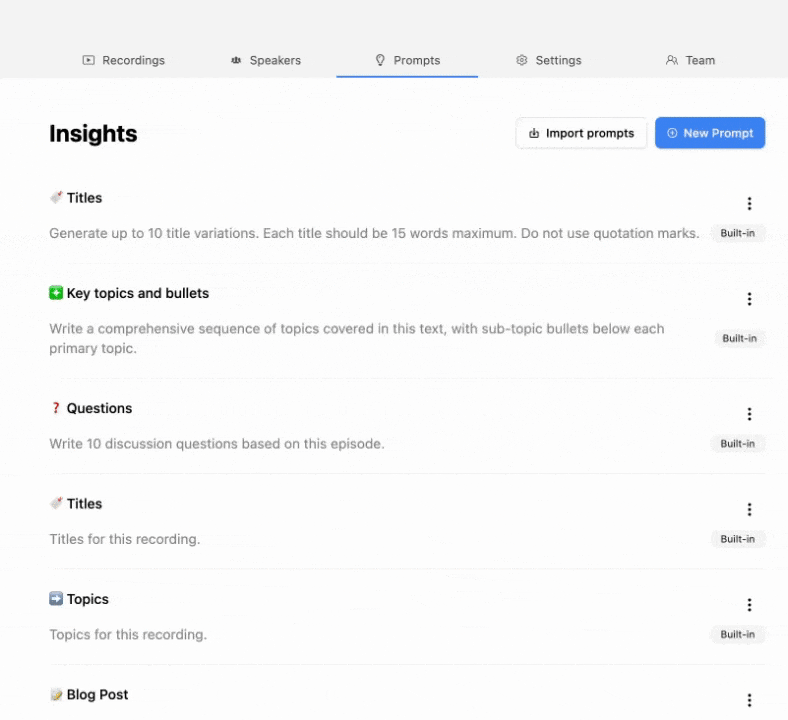This screenshot has height=720, width=788.
Task: Click the Key topics and bullets heading
Action: click(x=137, y=293)
